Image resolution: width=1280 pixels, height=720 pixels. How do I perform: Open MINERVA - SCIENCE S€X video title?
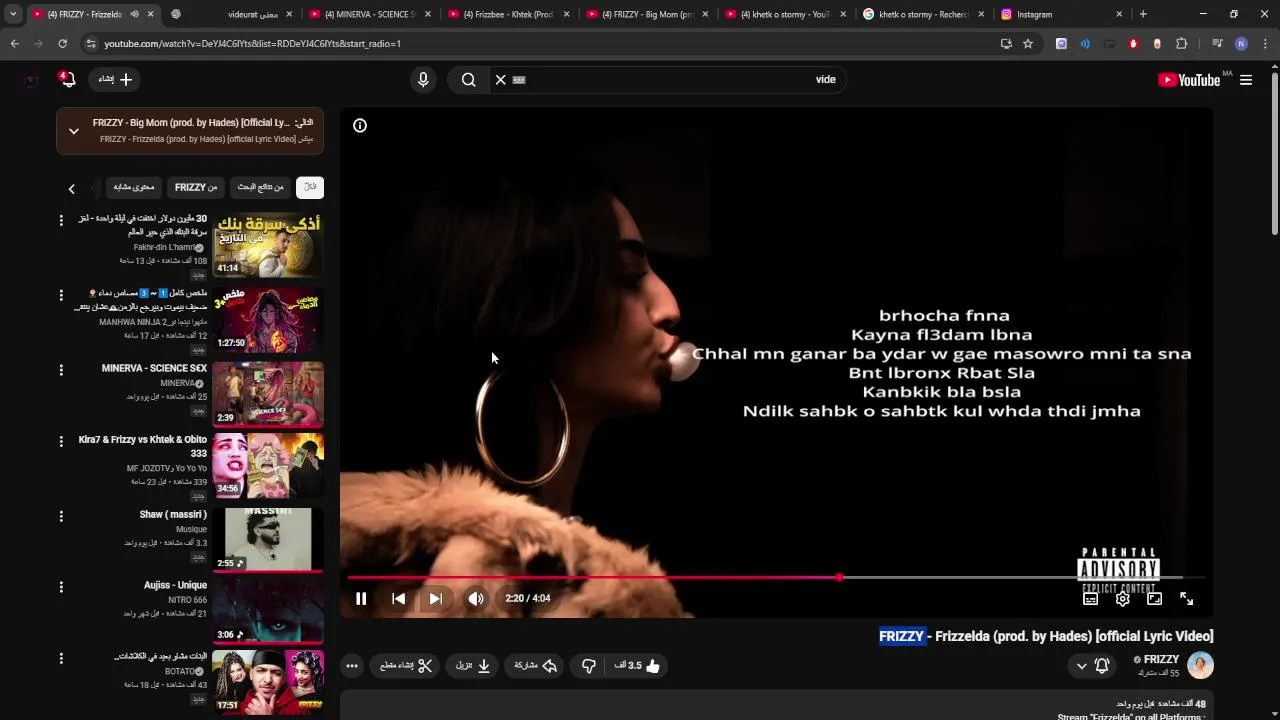point(154,368)
